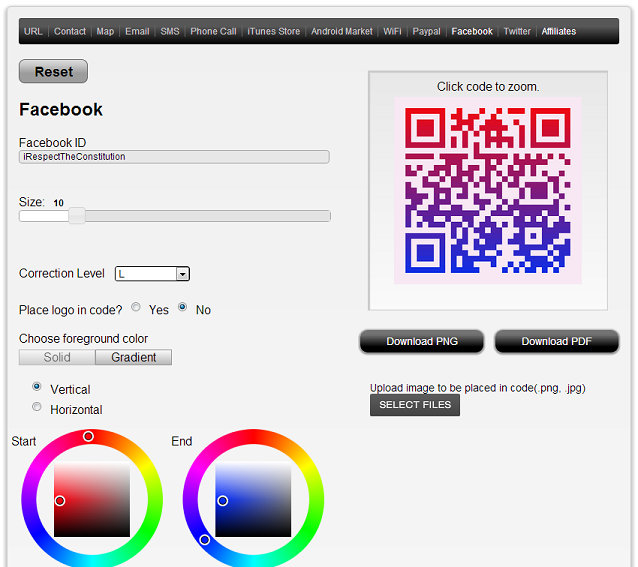Image resolution: width=638 pixels, height=567 pixels.
Task: Click the SELECT FILES upload button
Action: (415, 405)
